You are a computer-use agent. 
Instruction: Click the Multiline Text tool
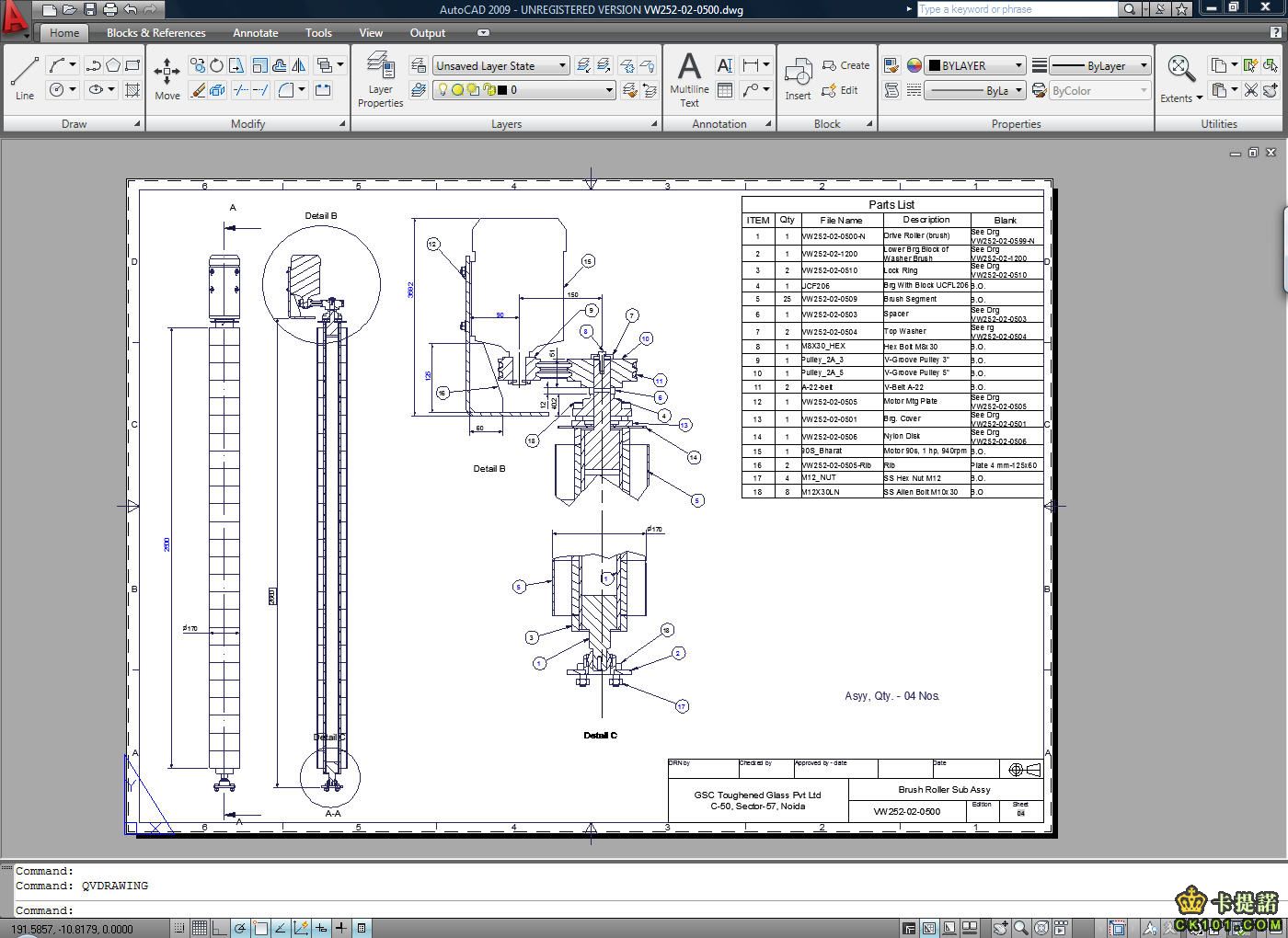tap(689, 79)
